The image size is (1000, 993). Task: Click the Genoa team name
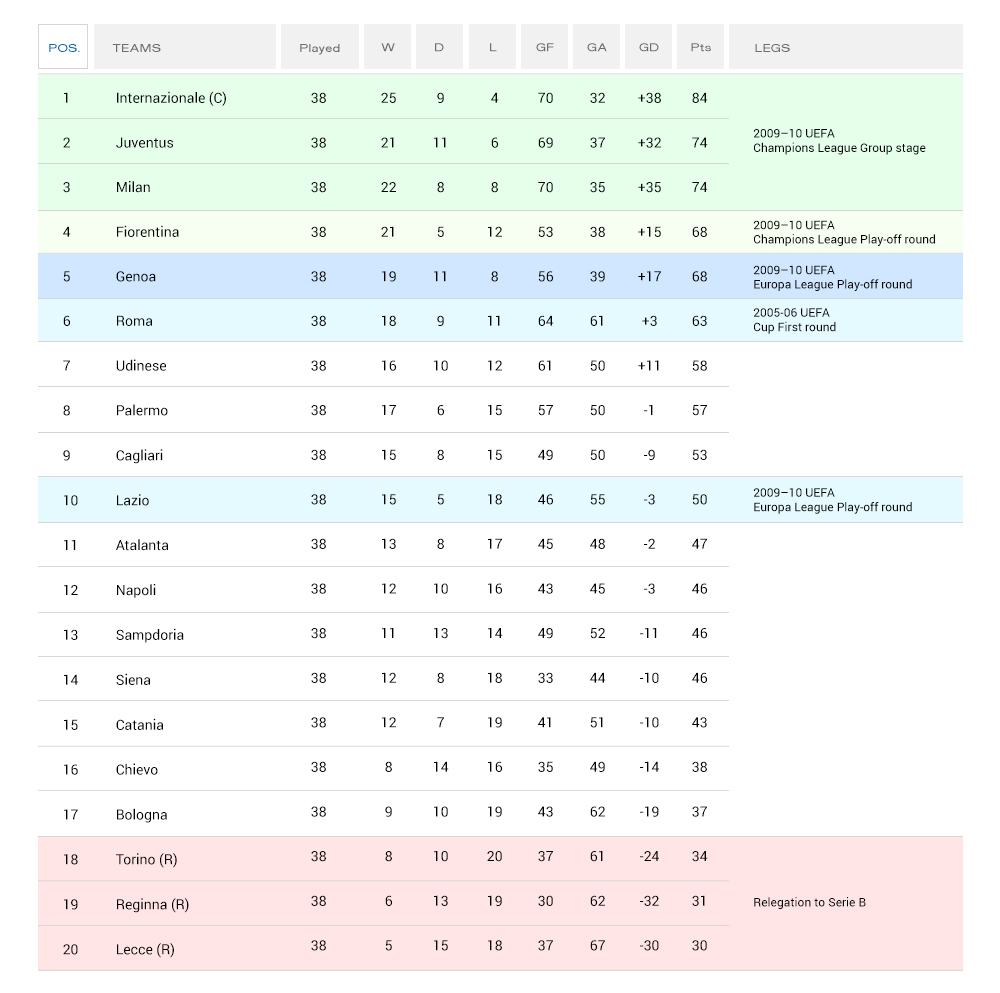[135, 276]
